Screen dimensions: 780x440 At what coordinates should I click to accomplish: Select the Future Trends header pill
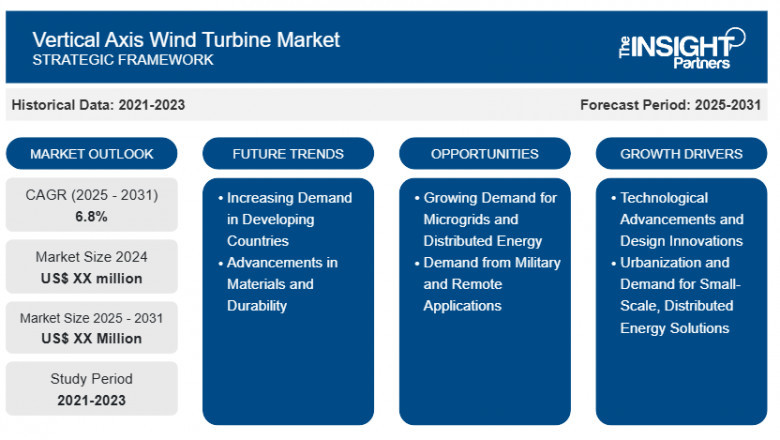pyautogui.click(x=288, y=154)
